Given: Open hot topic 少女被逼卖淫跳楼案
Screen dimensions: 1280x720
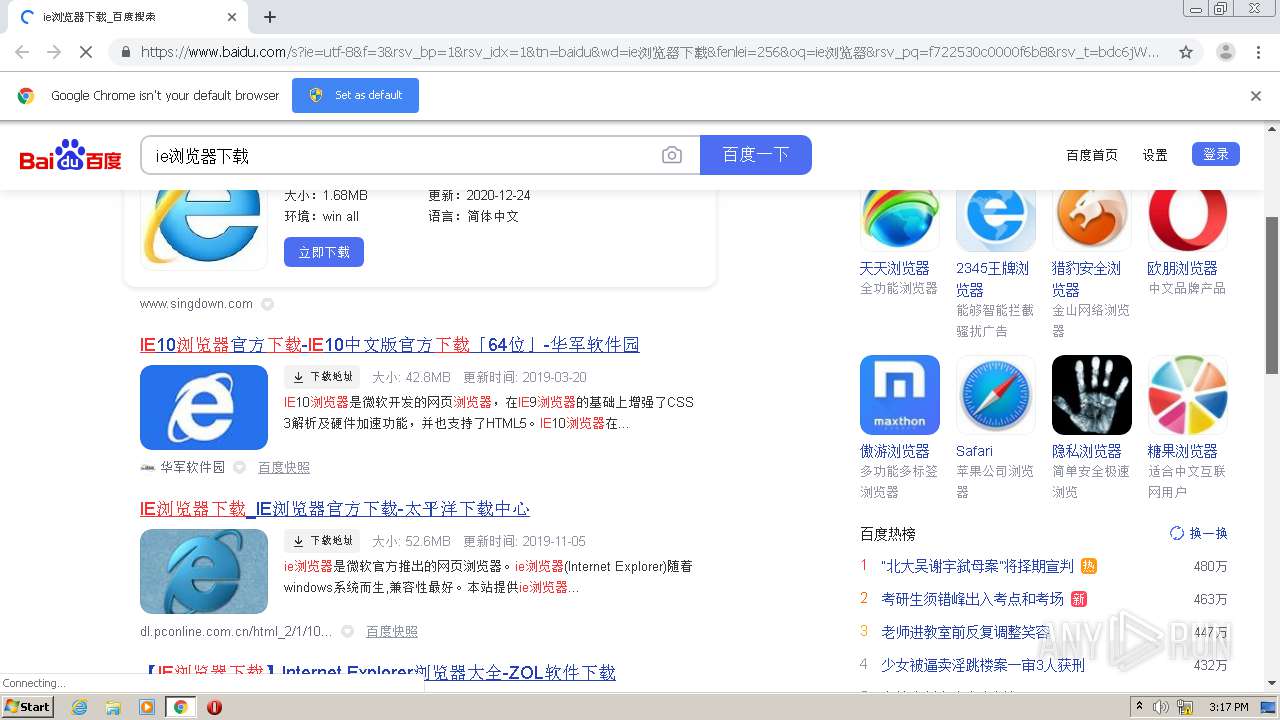Looking at the screenshot, I should click(983, 665).
